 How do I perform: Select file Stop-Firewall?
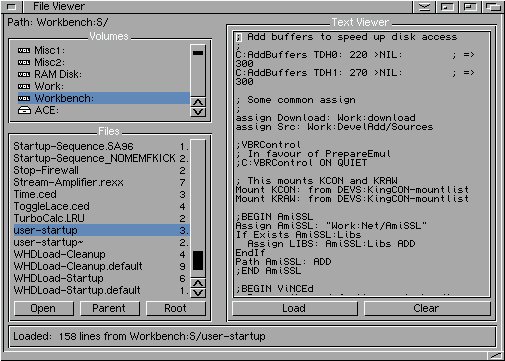101,170
